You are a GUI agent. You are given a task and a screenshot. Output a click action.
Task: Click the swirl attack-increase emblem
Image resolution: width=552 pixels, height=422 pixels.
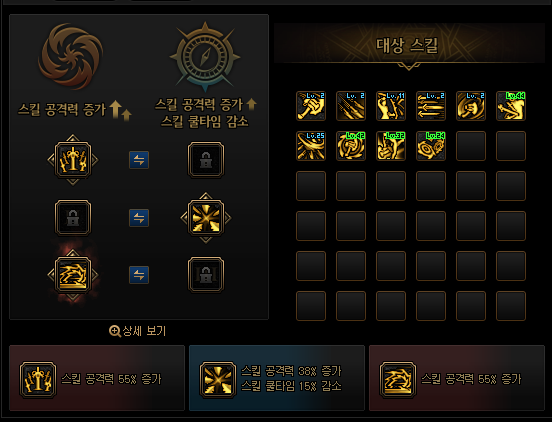(x=71, y=56)
